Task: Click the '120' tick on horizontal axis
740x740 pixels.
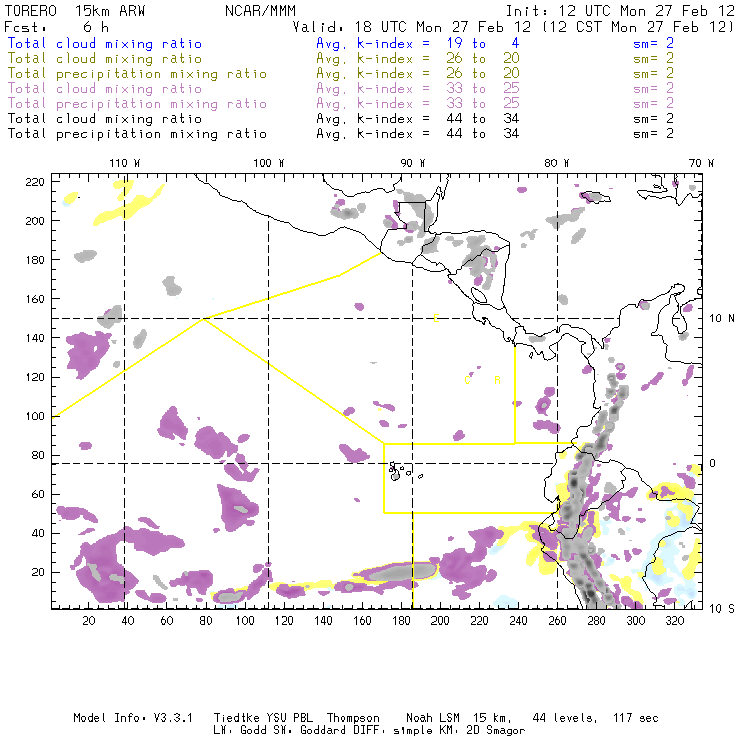Action: tap(284, 621)
